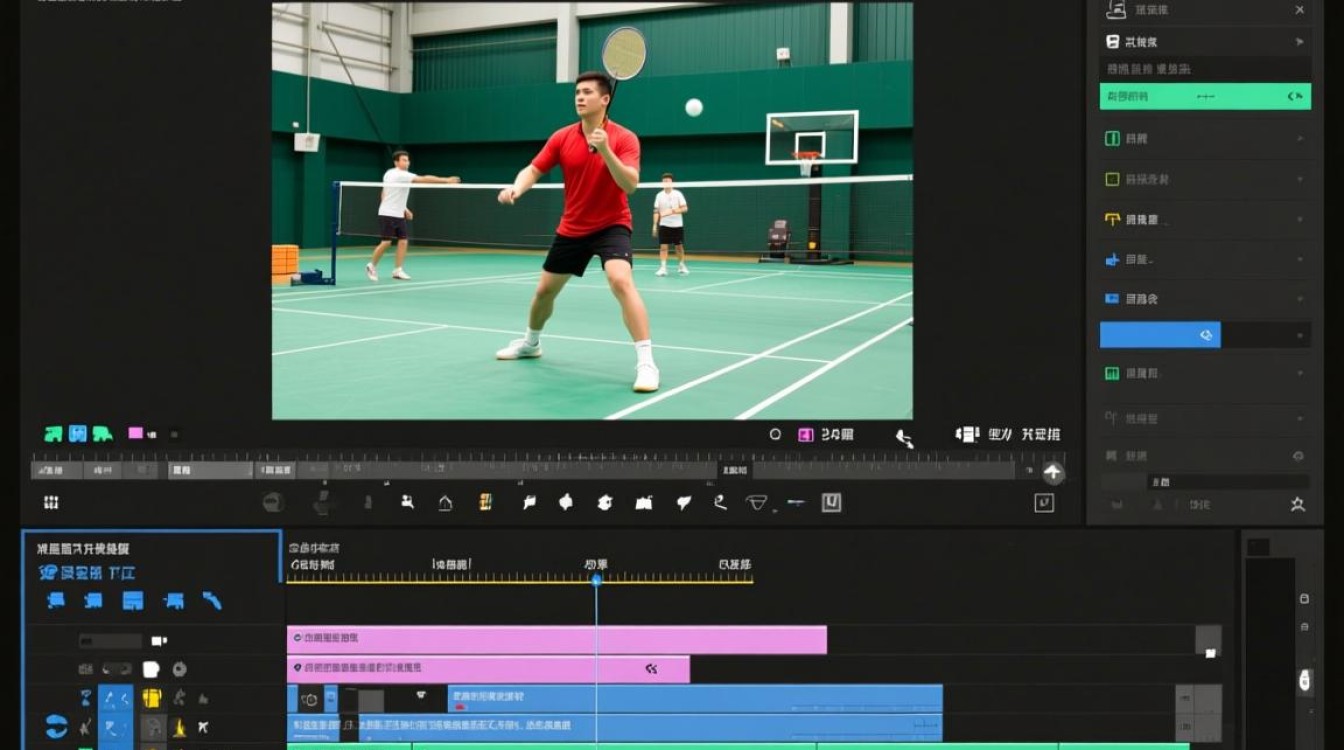This screenshot has width=1344, height=750.
Task: Select the house-shaped icon in the editing toolbar
Action: tap(445, 503)
